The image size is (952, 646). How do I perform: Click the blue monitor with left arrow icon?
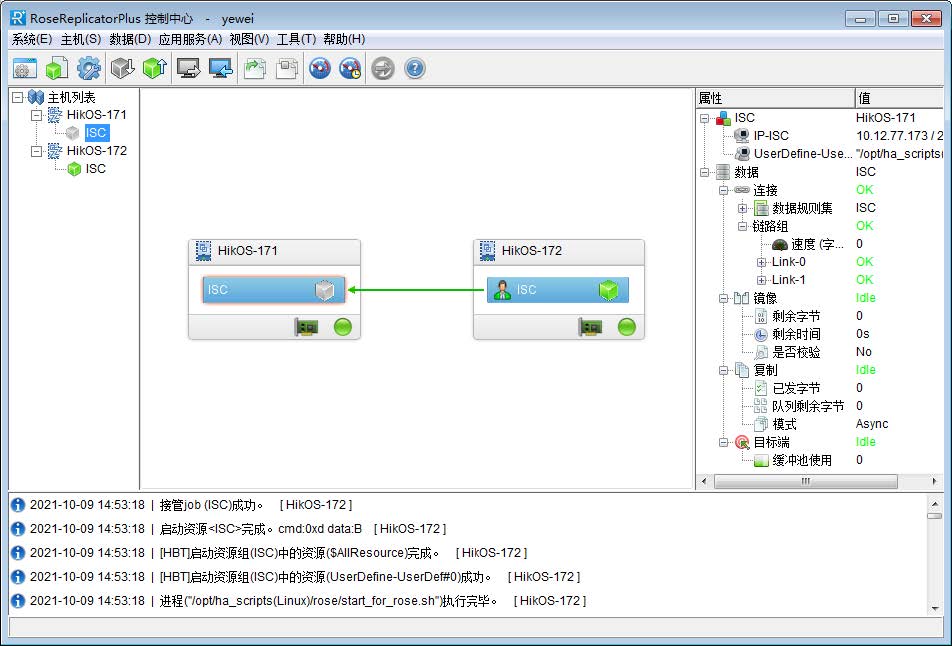[x=220, y=69]
